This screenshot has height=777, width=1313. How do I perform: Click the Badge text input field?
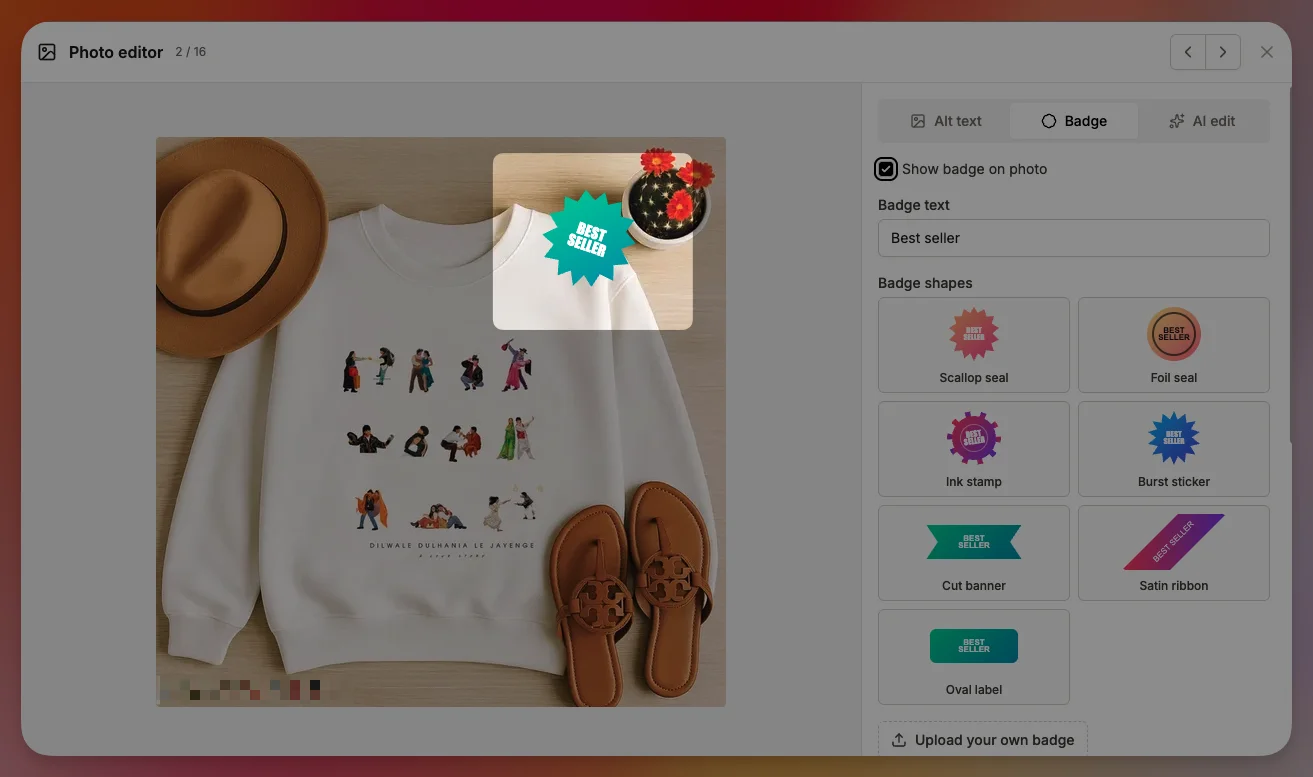(x=1074, y=238)
